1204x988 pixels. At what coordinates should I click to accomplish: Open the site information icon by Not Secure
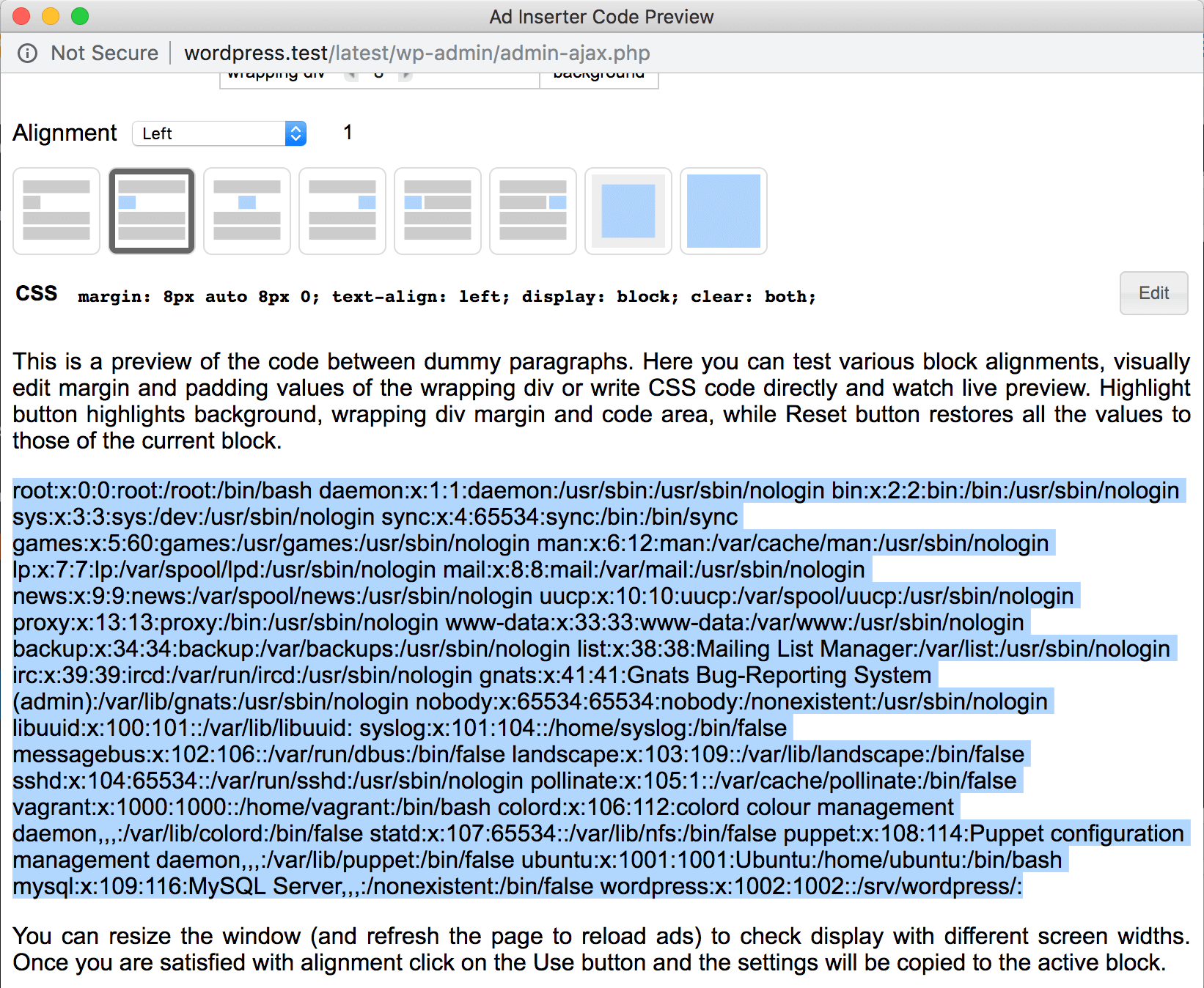click(x=28, y=54)
